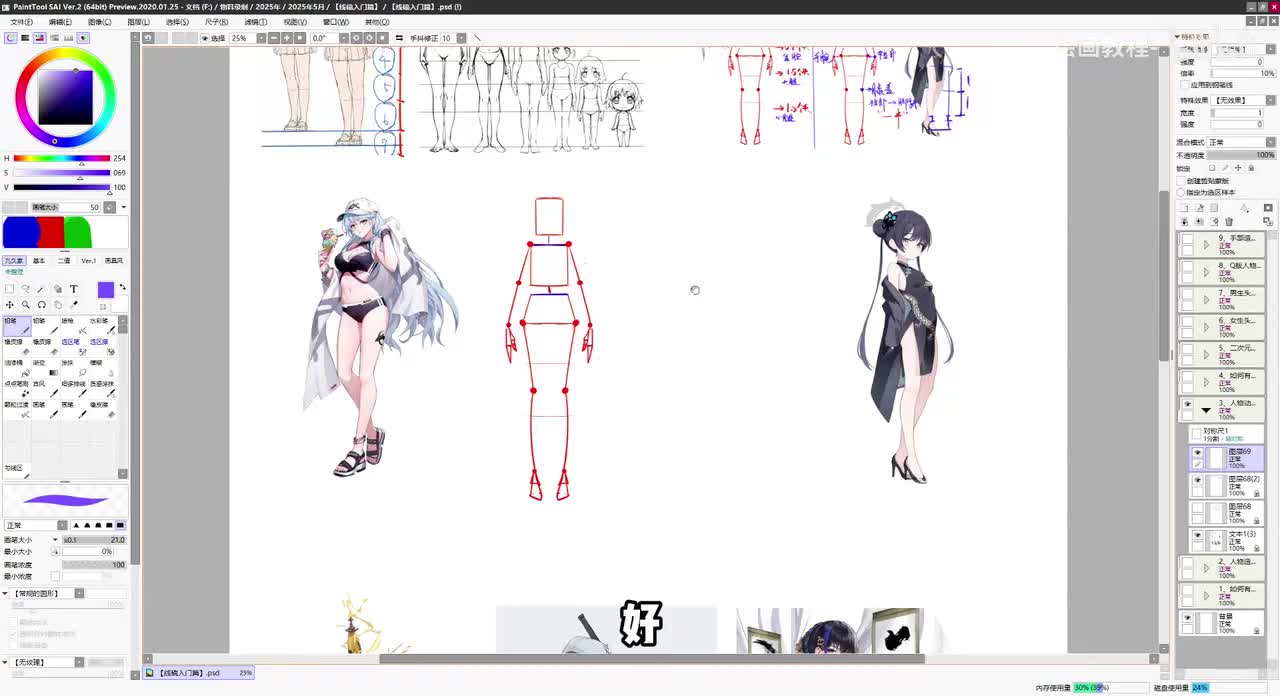1280x696 pixels.
Task: Select the magic wand tool
Action: click(42, 289)
